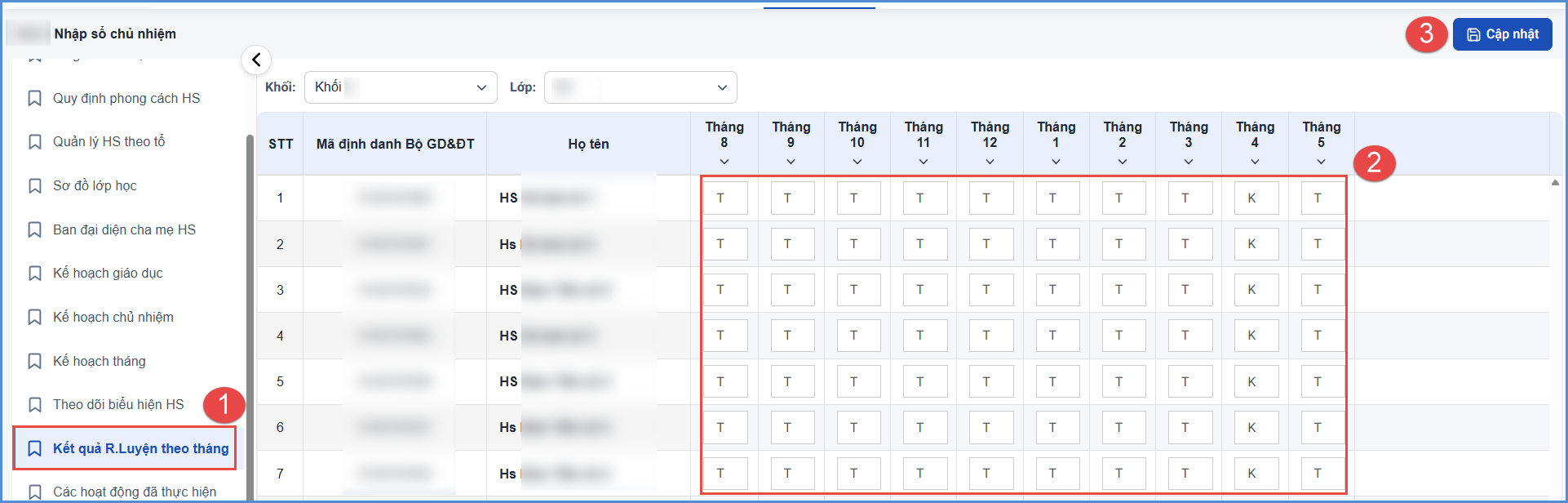The image size is (1568, 503).
Task: Click the Cập nhật button
Action: point(1502,34)
